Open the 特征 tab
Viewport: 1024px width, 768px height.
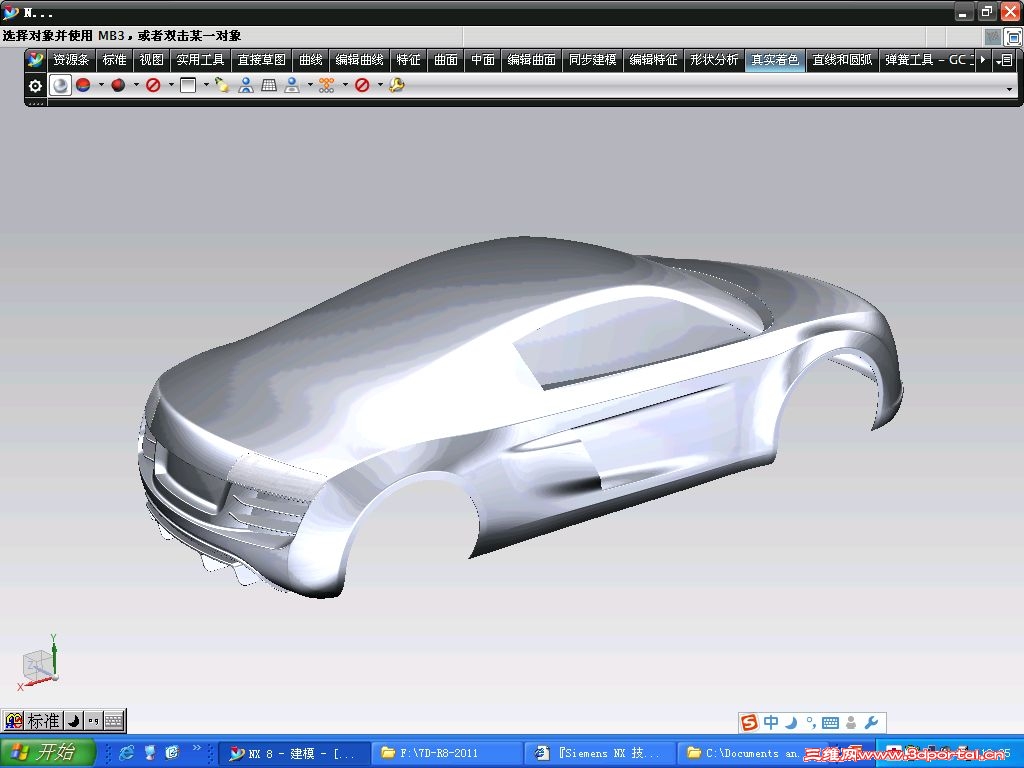408,60
